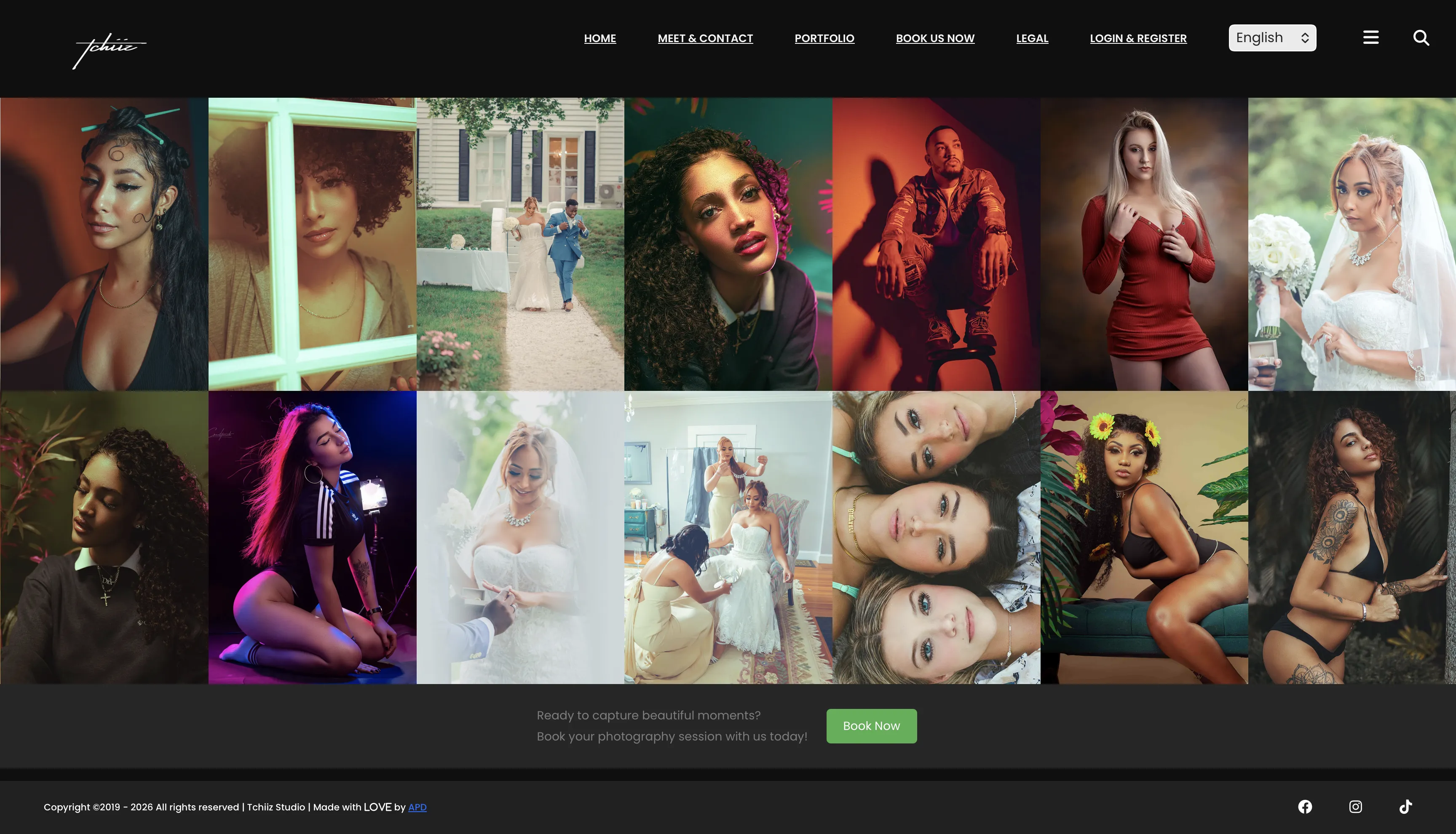Screen dimensions: 1456x834
Task: Expand the English language dropdown
Action: pos(1272,38)
